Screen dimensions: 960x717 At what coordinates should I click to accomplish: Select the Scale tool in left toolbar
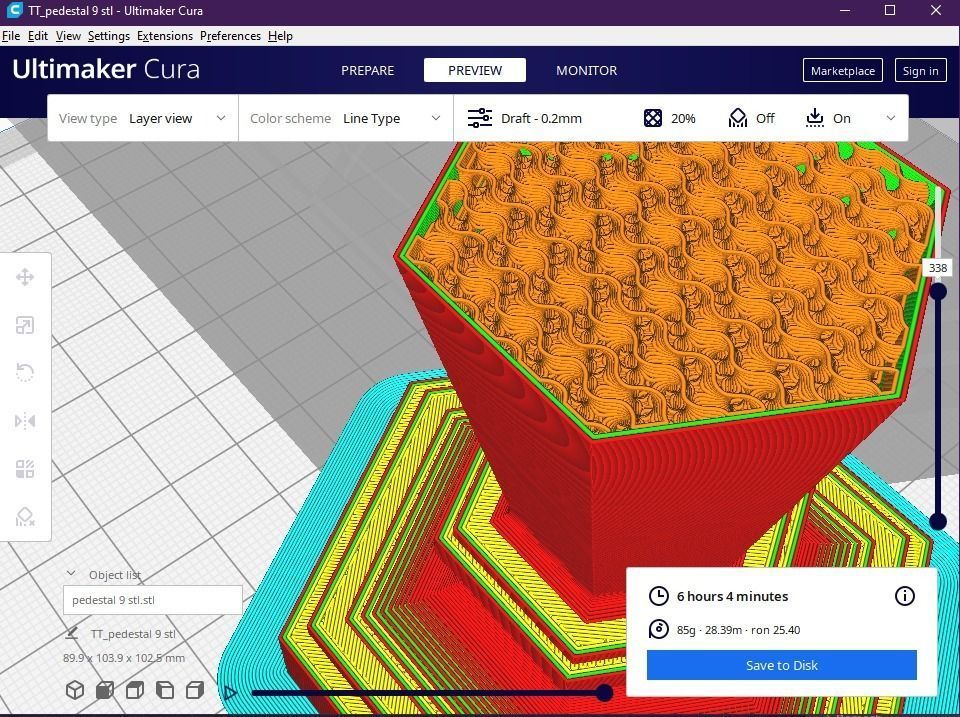(25, 325)
